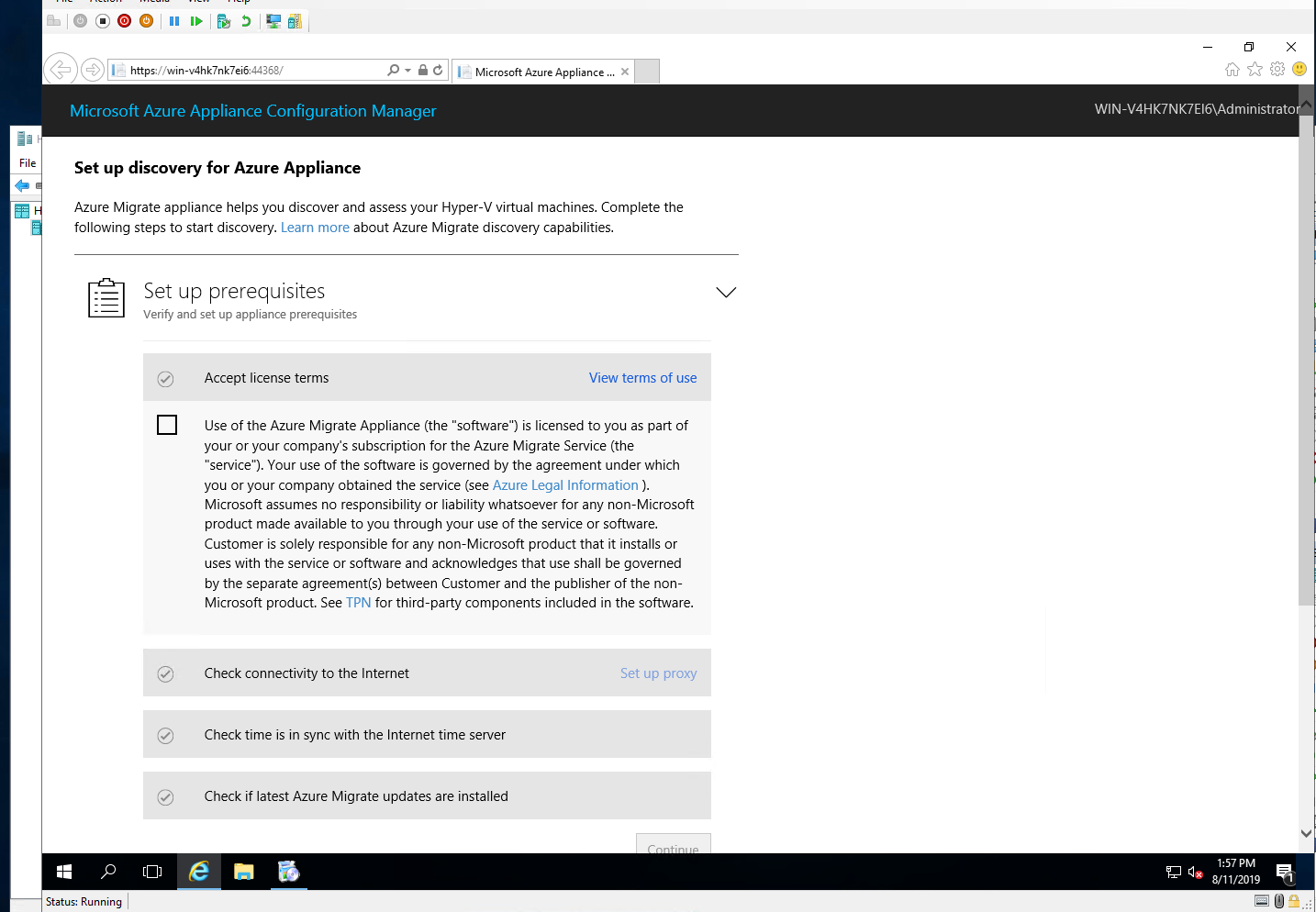The width and height of the screenshot is (1316, 912).
Task: Collapse the Set up prerequisites section
Action: pyautogui.click(x=725, y=292)
